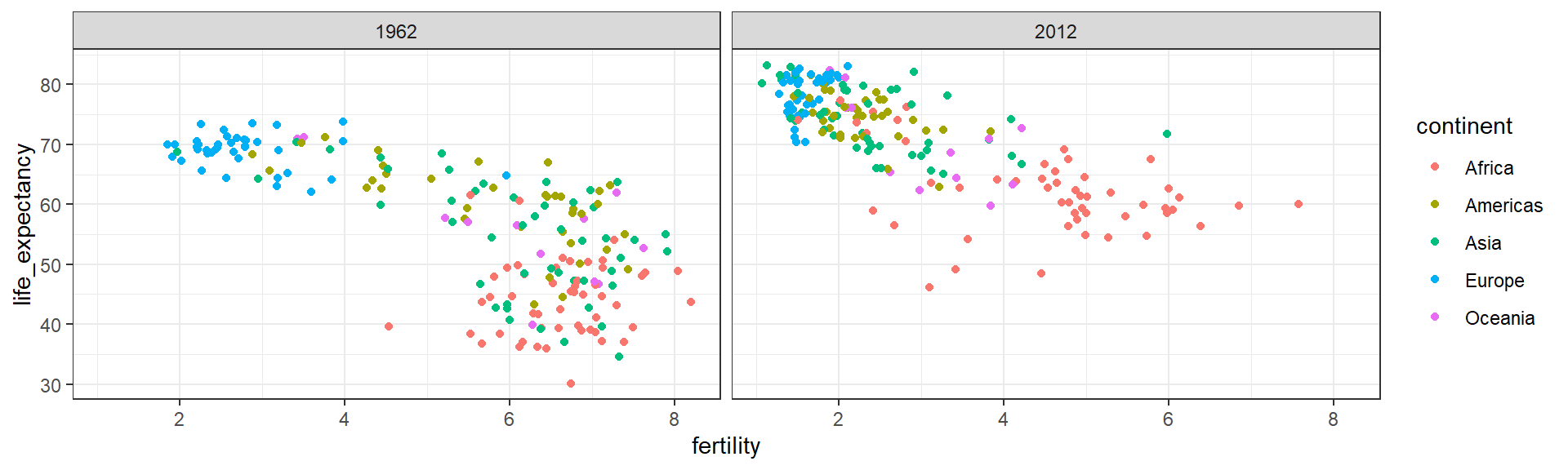Click the Oceania legend color dot
The width and height of the screenshot is (1568, 470).
1435,317
